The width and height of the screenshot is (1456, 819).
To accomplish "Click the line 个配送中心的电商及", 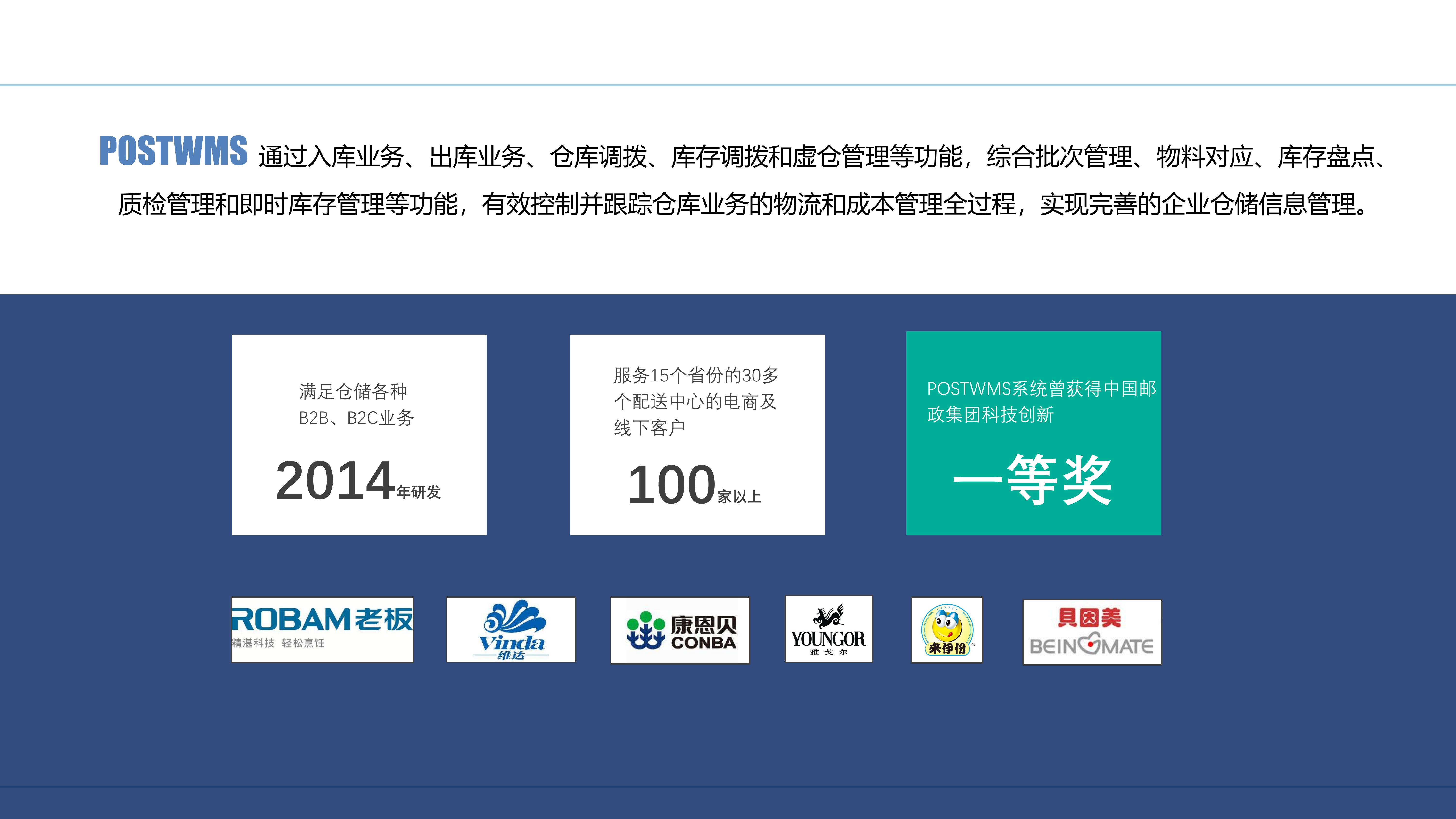I will (x=695, y=401).
